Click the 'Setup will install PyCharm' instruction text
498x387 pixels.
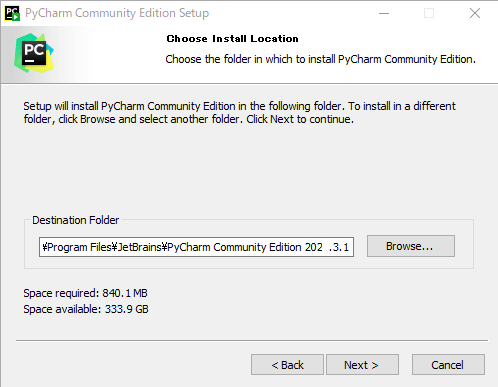pyautogui.click(x=239, y=112)
